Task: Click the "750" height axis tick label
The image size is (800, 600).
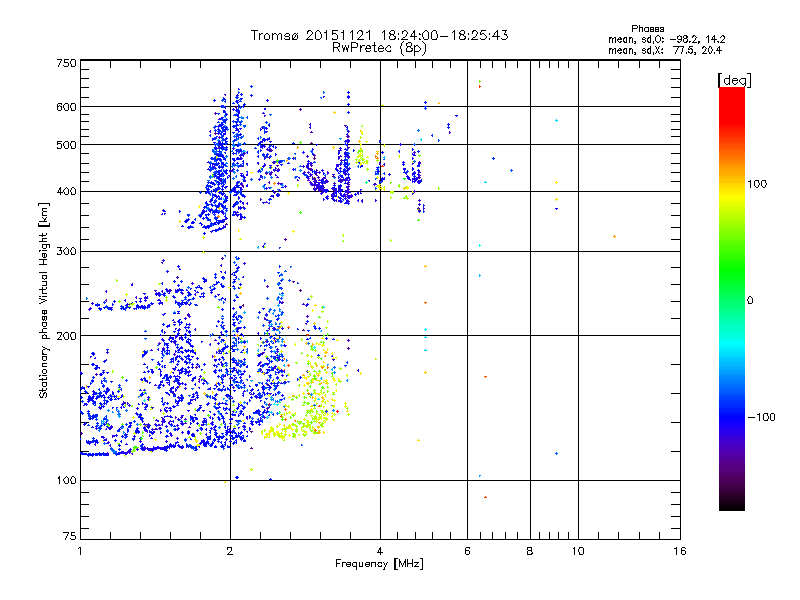Action: point(66,63)
